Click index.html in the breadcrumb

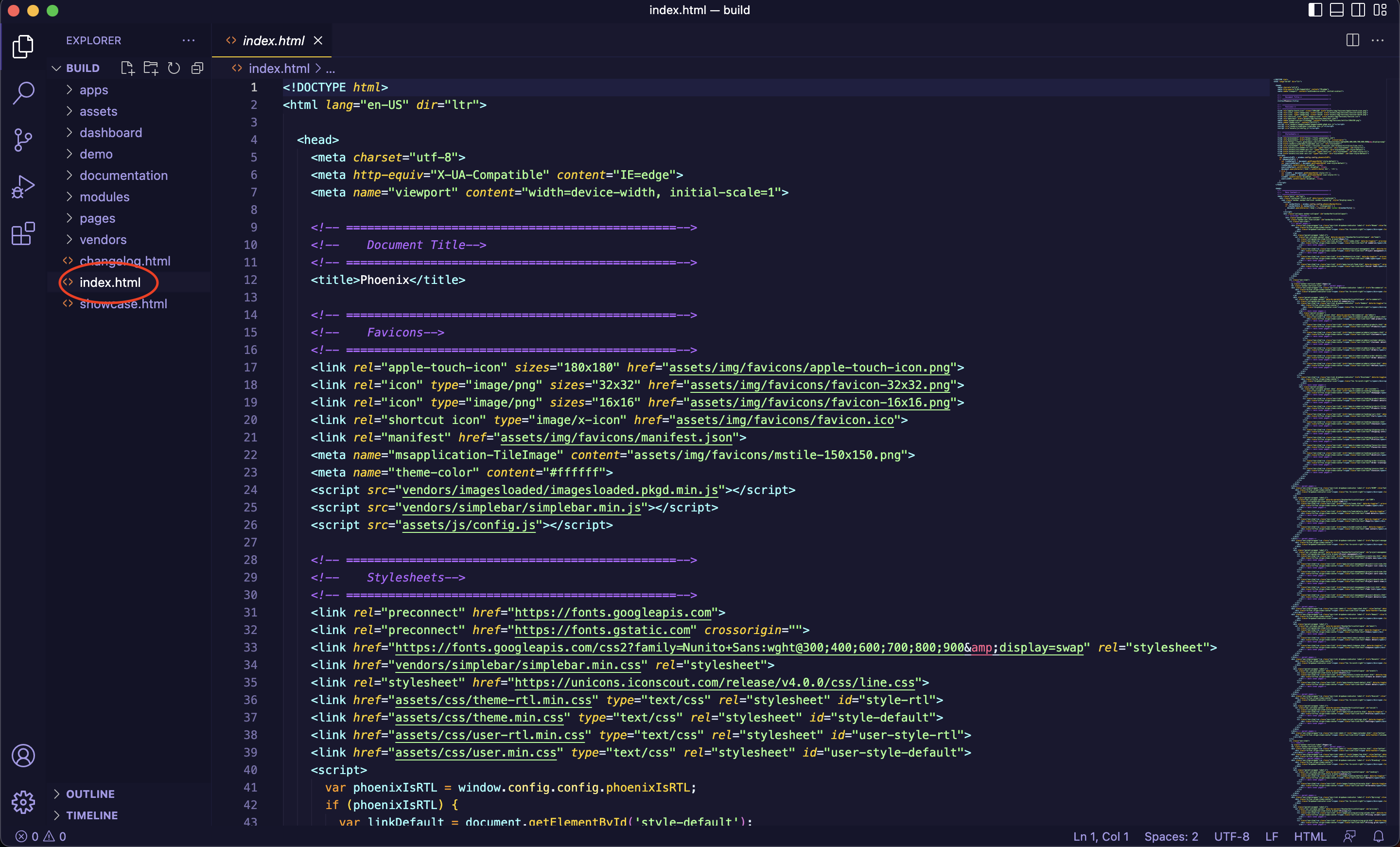(x=279, y=68)
